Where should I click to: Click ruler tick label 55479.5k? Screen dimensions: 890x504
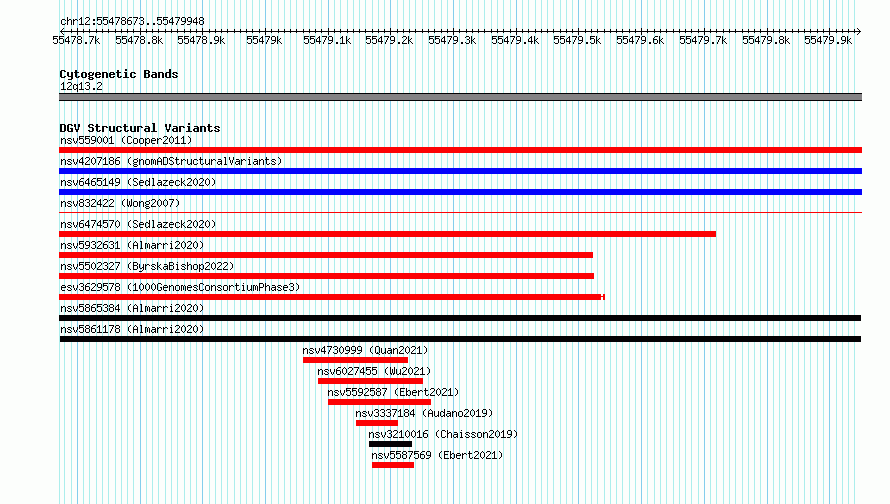click(x=577, y=40)
